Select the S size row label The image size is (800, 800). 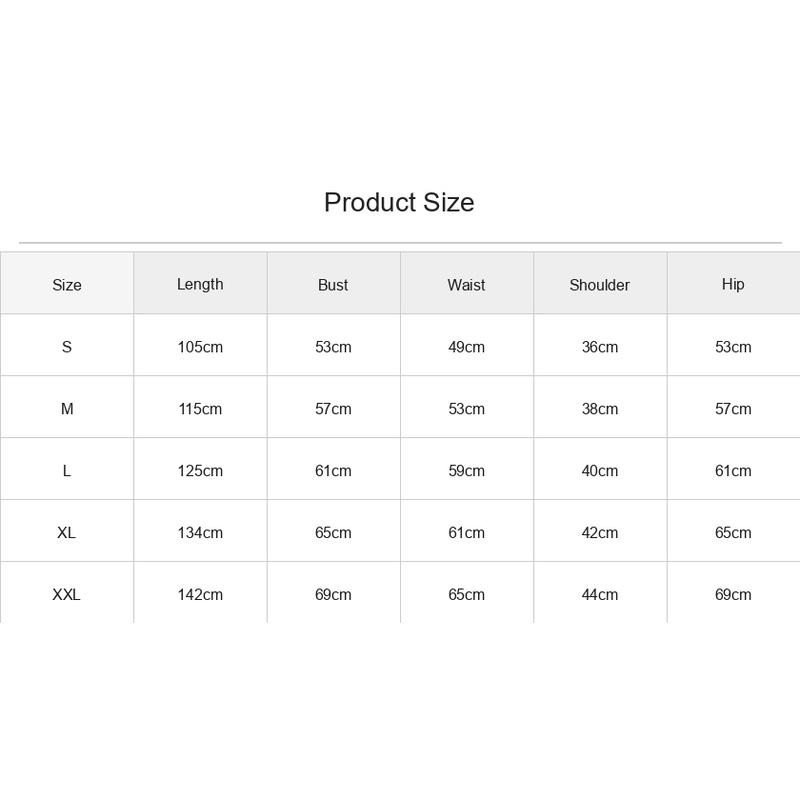tap(67, 347)
